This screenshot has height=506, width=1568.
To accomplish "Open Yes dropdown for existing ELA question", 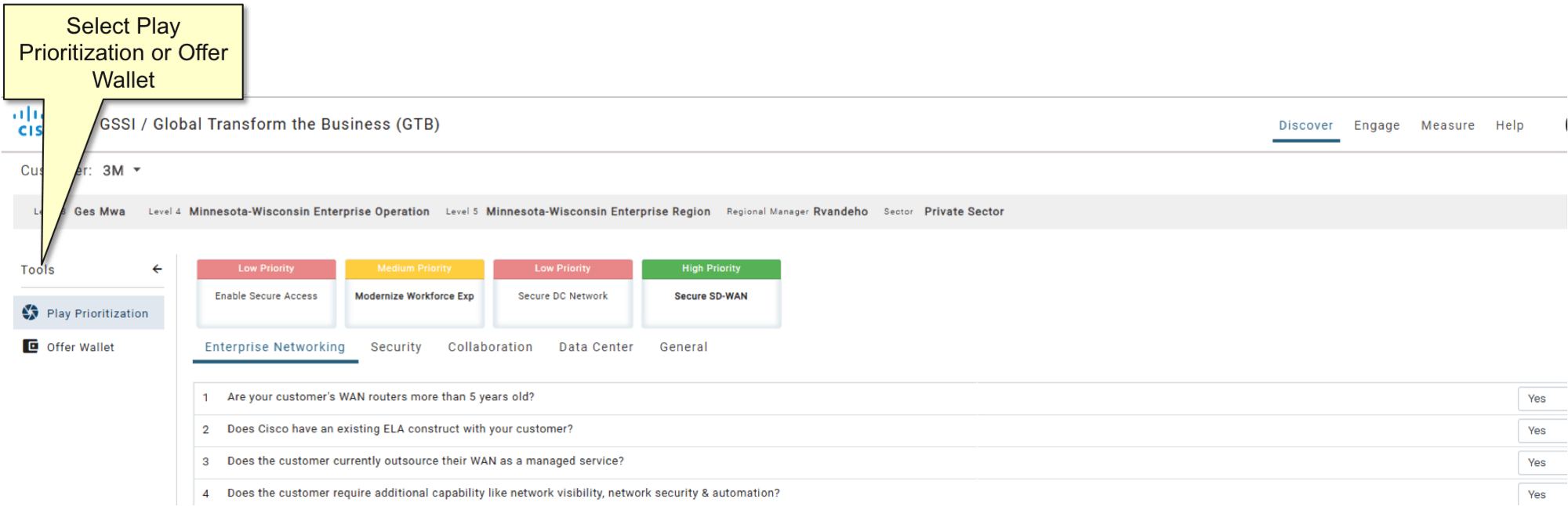I will pos(1542,431).
